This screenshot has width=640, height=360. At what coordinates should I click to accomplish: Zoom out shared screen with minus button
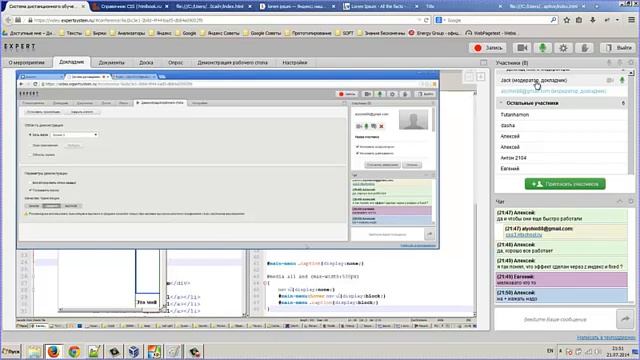point(470,76)
